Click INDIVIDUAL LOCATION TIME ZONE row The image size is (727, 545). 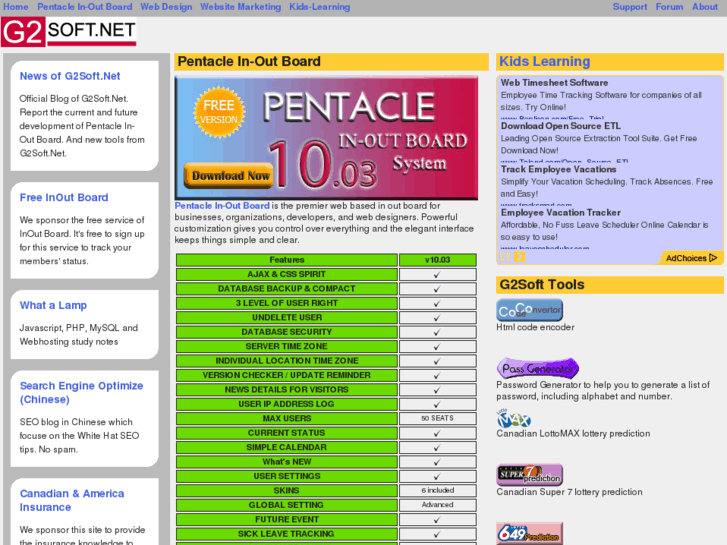click(x=326, y=360)
